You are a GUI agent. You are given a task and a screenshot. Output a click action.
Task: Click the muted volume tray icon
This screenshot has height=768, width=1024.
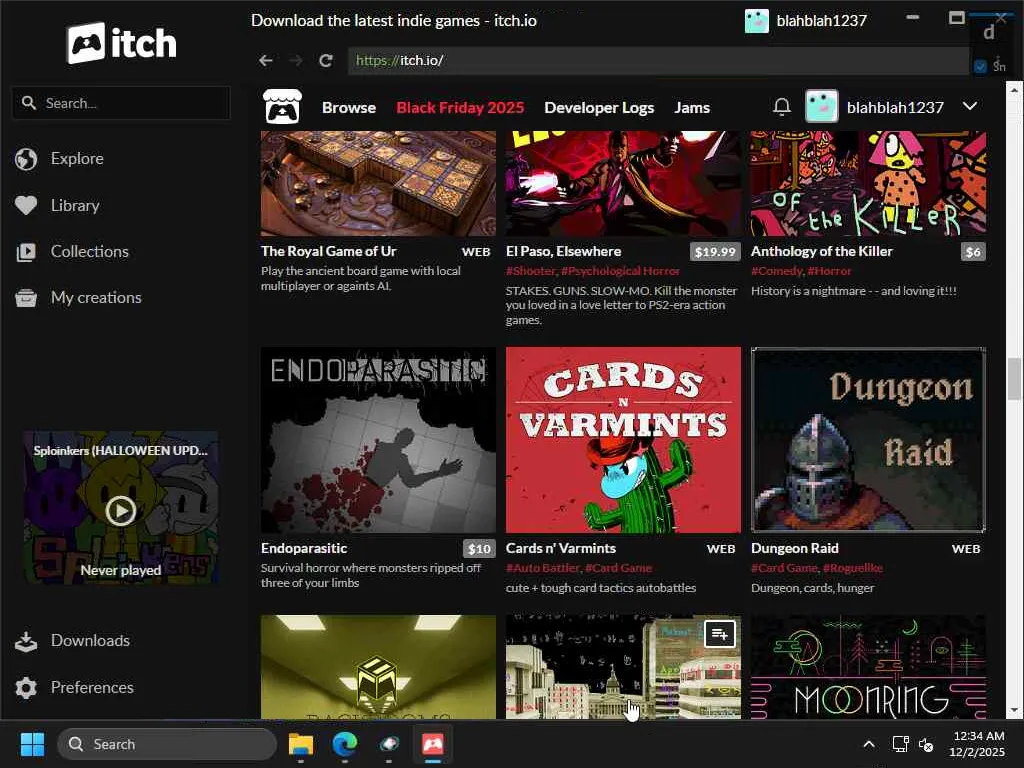tap(926, 744)
